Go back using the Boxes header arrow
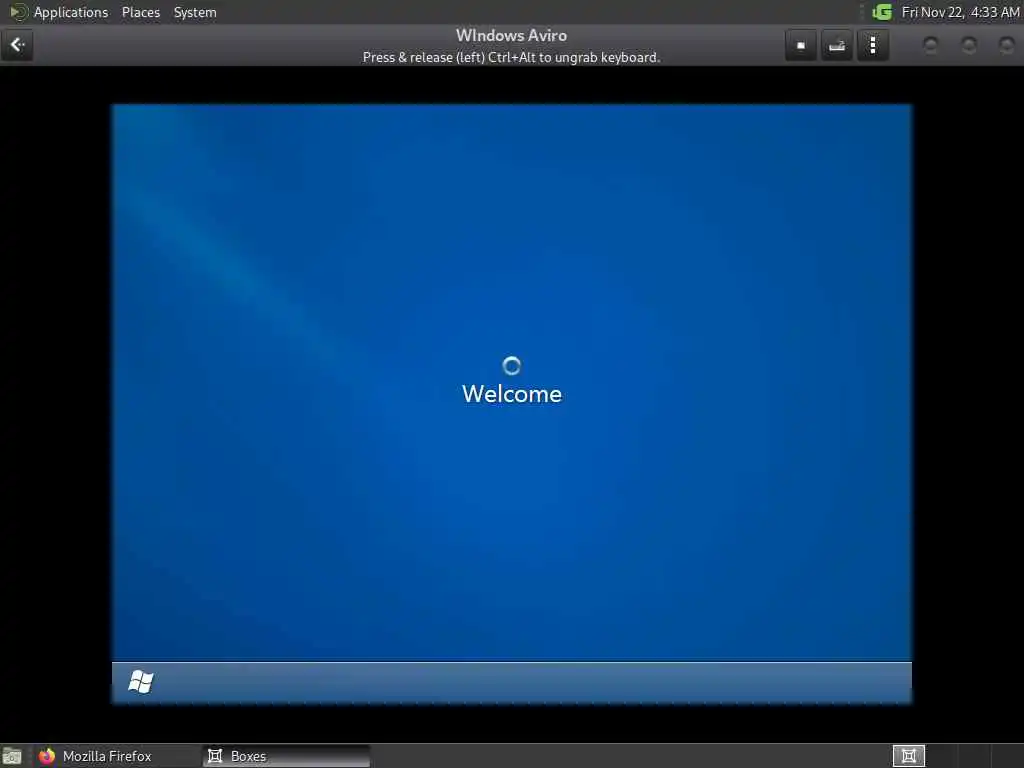The width and height of the screenshot is (1024, 768). pyautogui.click(x=17, y=45)
